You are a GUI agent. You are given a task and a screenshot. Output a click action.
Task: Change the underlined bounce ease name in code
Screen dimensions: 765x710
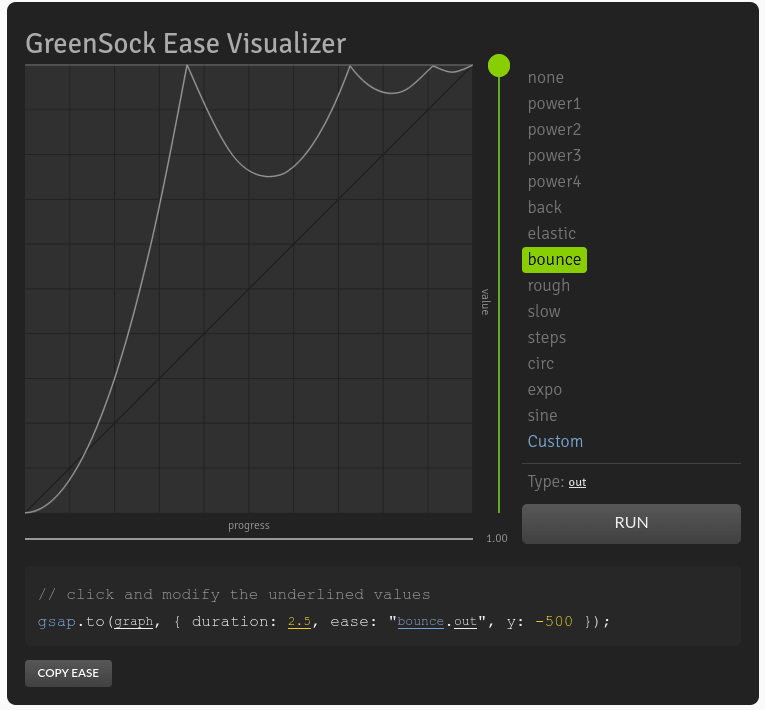(421, 622)
